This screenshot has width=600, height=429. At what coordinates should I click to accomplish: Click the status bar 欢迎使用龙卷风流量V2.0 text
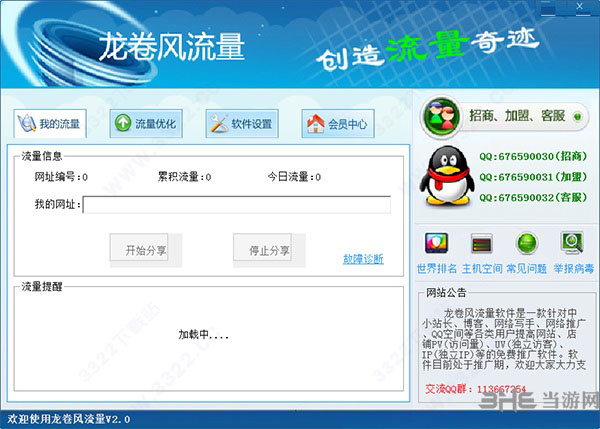pos(69,419)
